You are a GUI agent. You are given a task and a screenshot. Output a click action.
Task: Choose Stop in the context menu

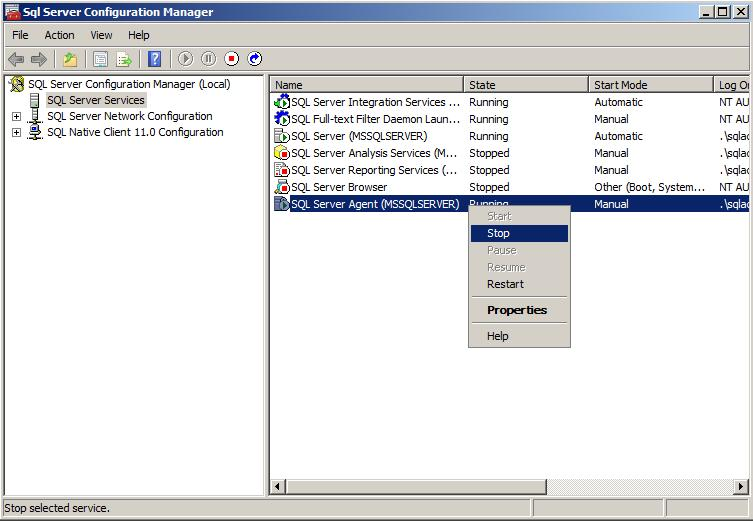click(x=519, y=233)
